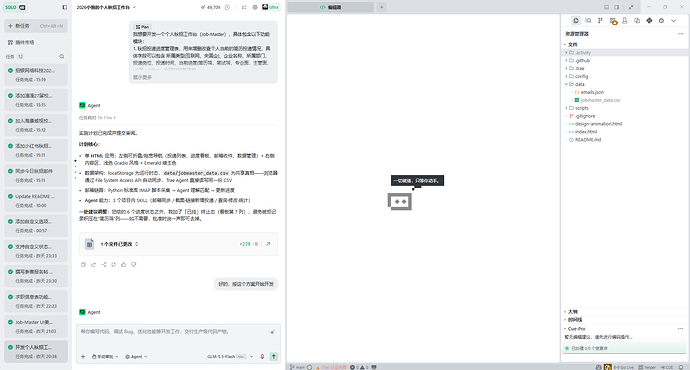Expand the .activity folder
This screenshot has height=370, width=690.
(x=624, y=53)
